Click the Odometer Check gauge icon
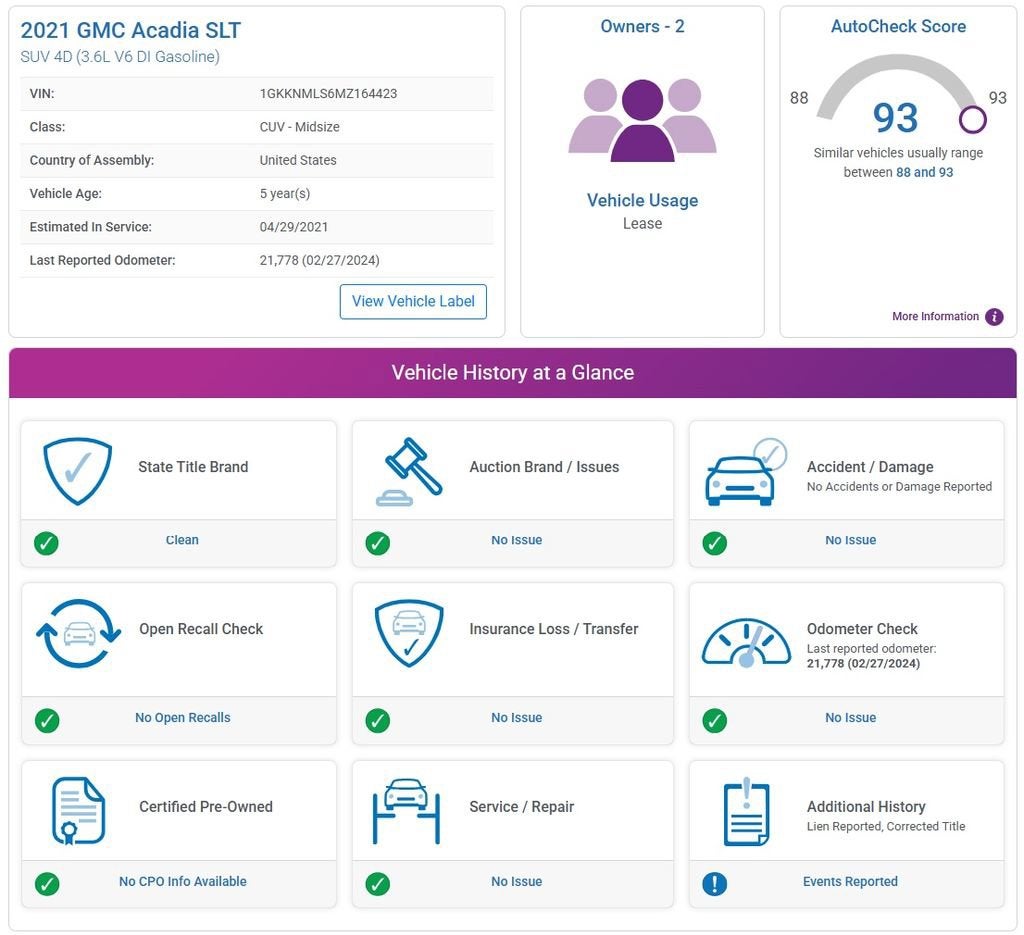 [x=746, y=643]
